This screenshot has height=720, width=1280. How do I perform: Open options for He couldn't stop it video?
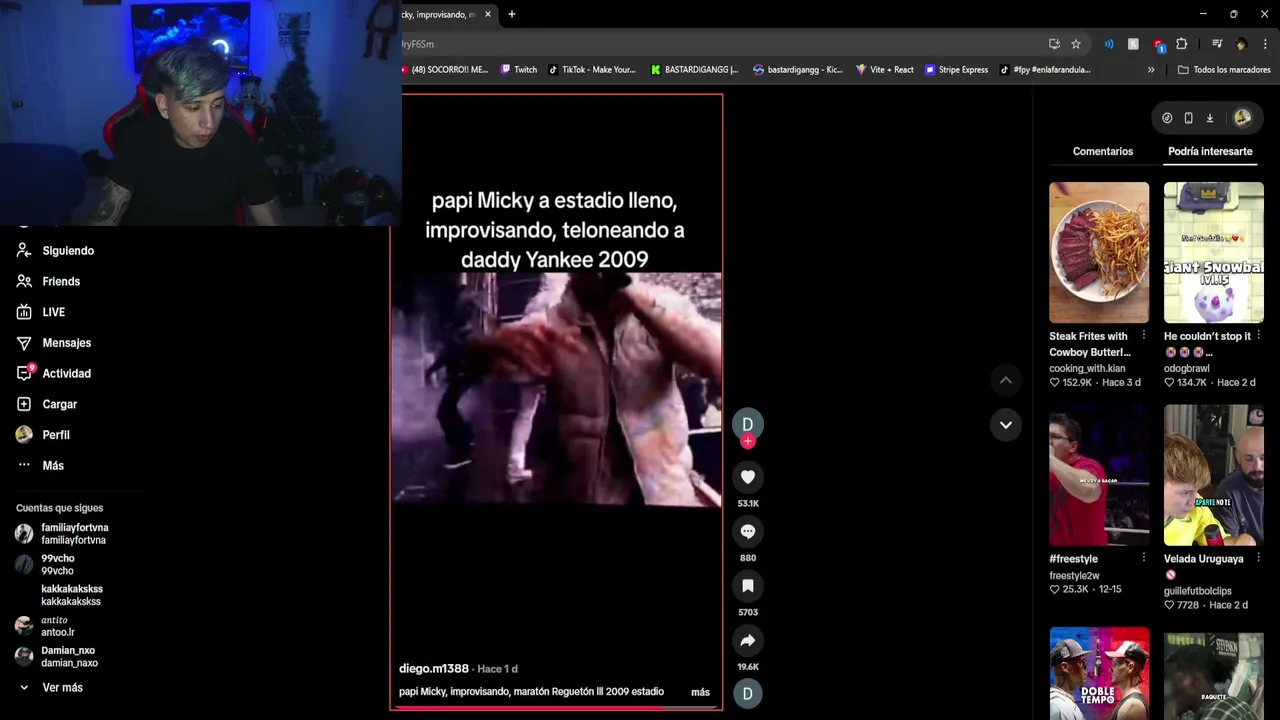[x=1258, y=336]
